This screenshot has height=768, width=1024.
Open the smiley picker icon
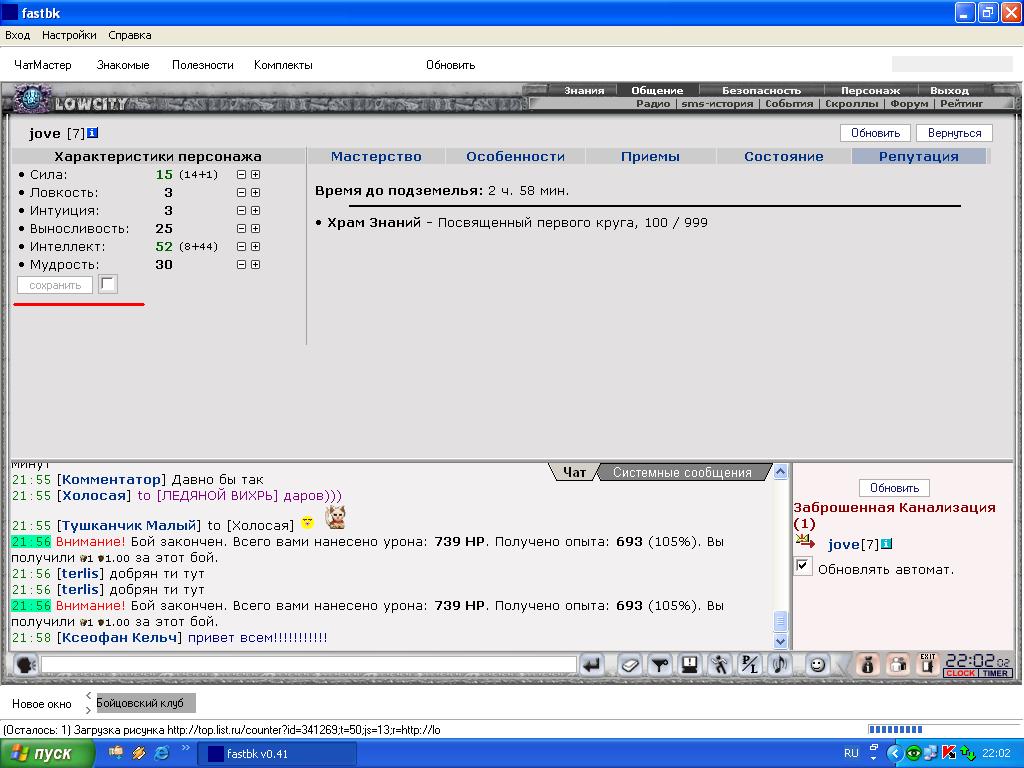click(x=817, y=665)
